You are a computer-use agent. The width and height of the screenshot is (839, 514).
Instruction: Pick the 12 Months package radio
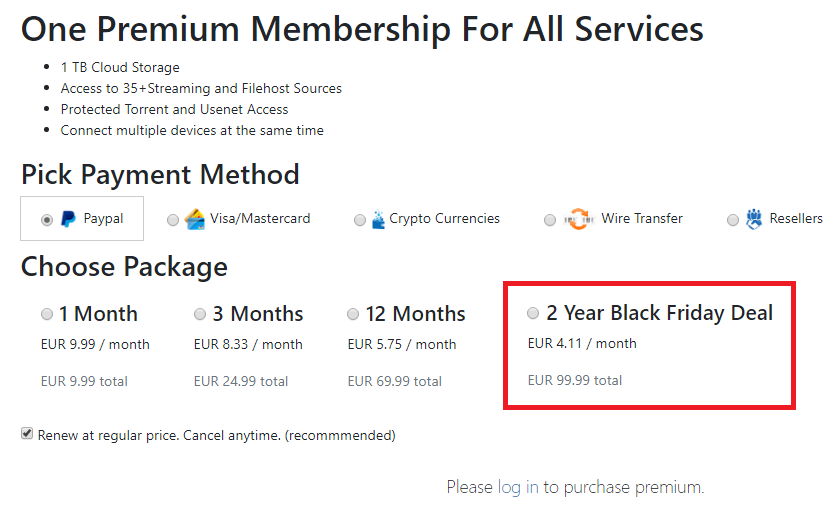(353, 314)
